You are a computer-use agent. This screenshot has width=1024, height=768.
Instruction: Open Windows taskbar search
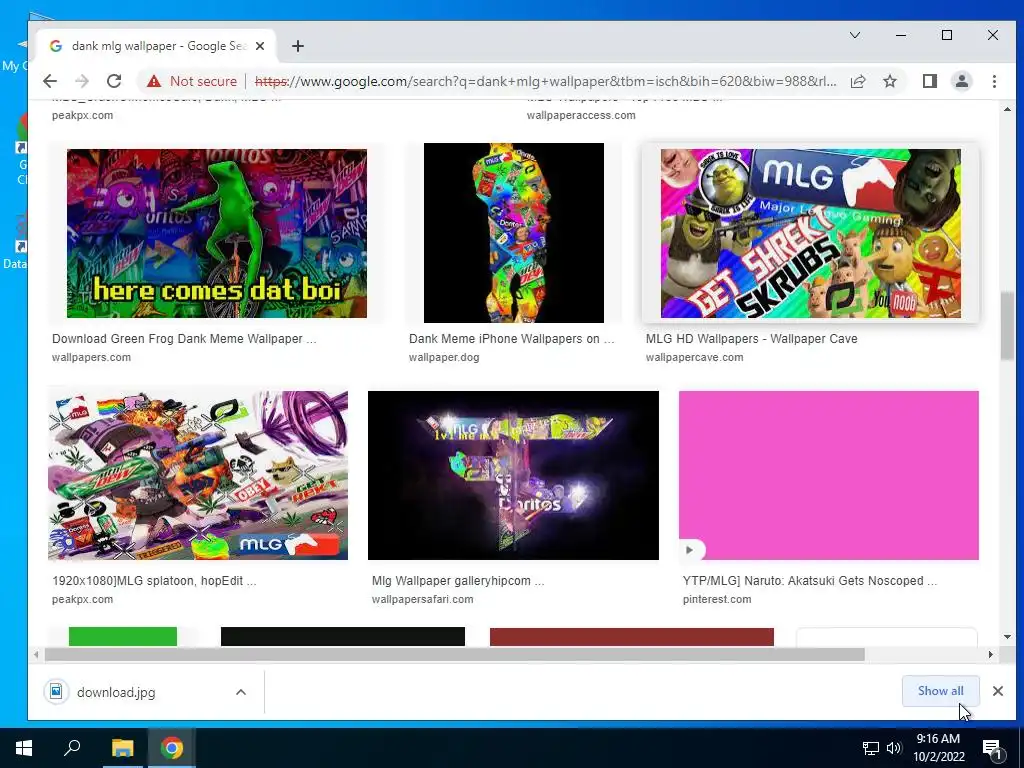point(72,748)
